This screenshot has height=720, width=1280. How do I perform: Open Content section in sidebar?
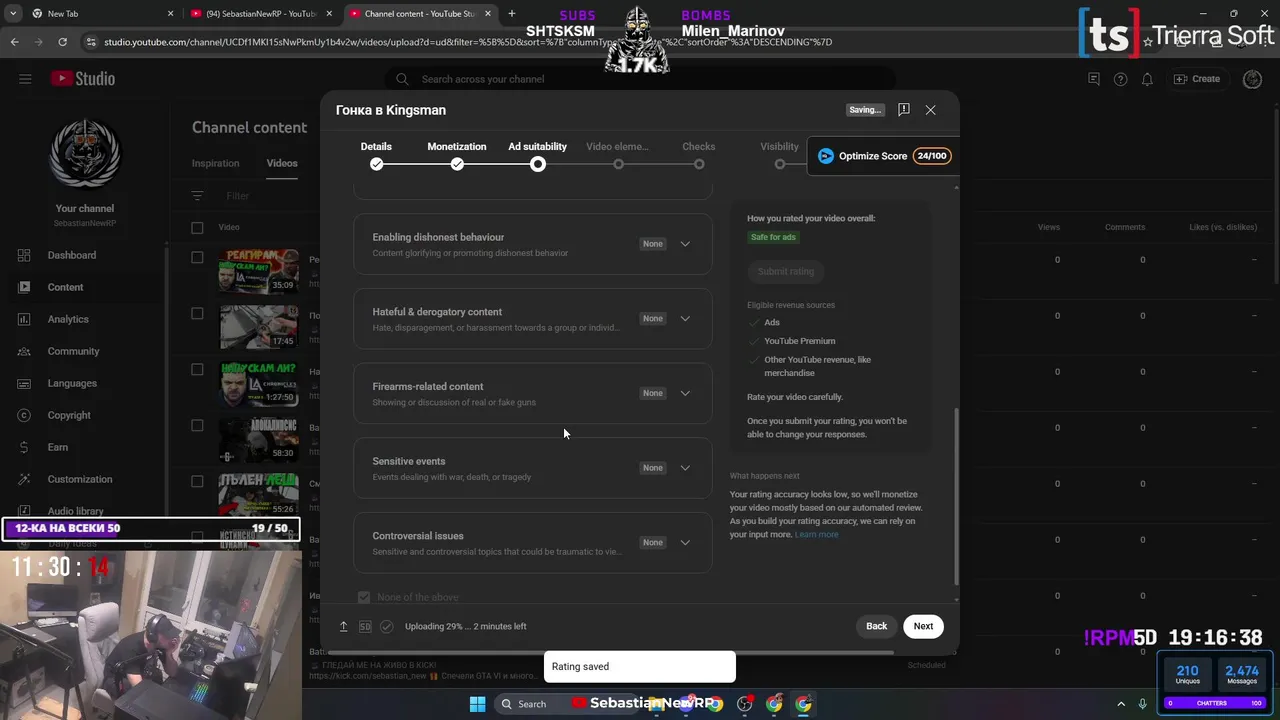65,287
